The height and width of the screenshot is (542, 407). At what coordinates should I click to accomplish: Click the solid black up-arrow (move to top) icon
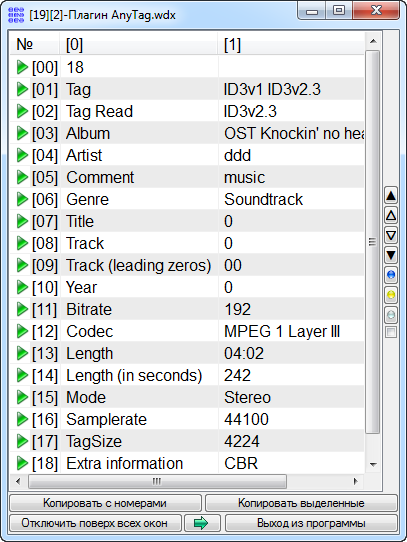pos(391,196)
